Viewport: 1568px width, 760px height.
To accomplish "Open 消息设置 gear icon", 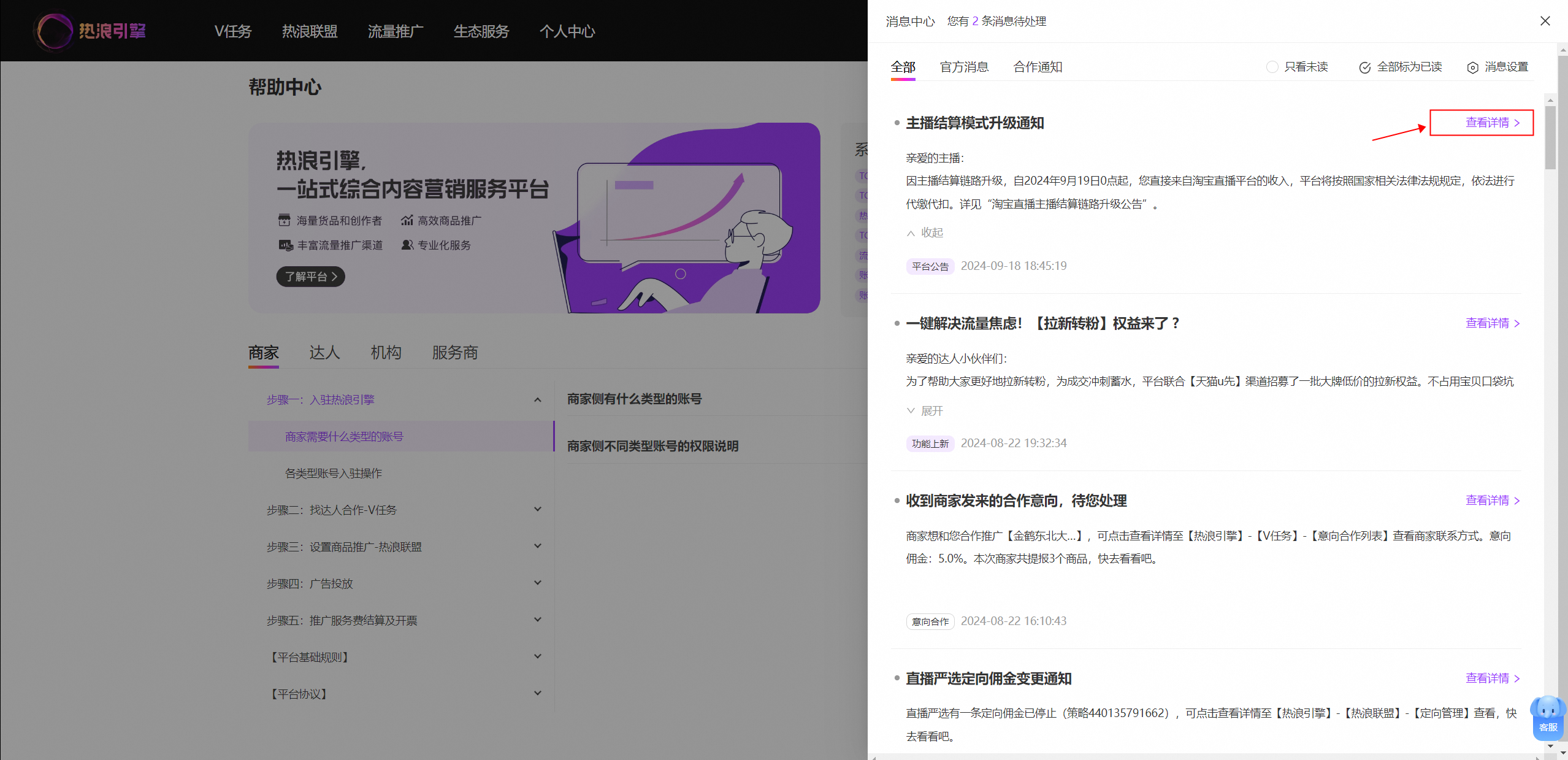I will pos(1472,67).
